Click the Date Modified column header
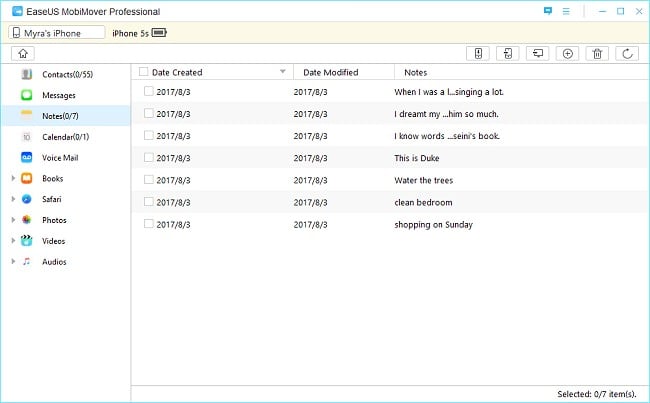 pos(330,72)
